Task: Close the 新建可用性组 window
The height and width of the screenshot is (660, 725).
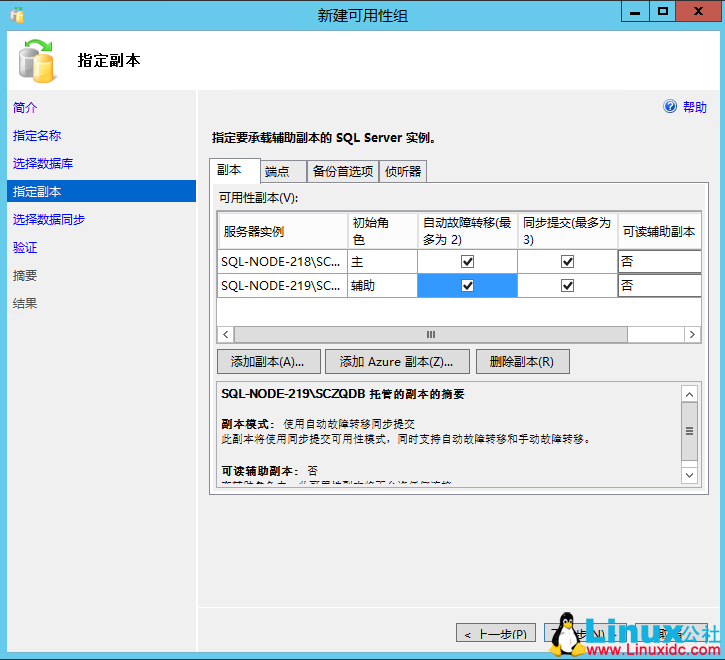Action: (699, 11)
